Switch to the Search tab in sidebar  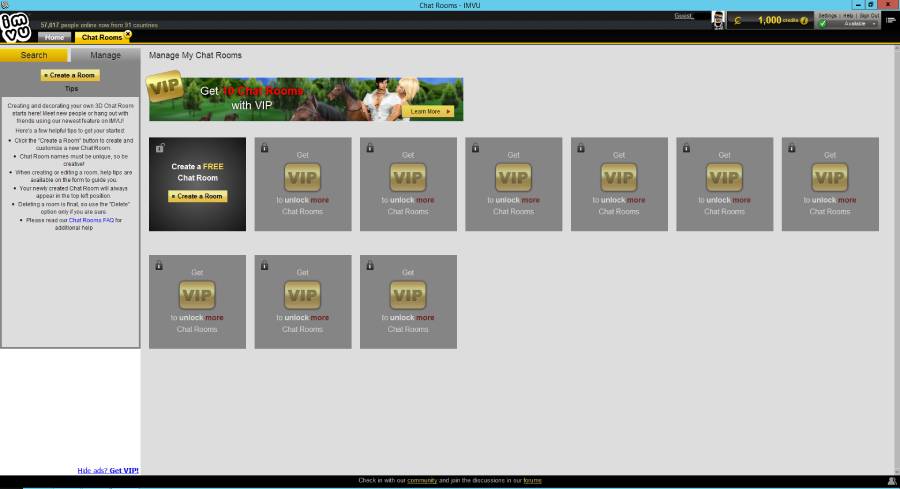click(34, 55)
